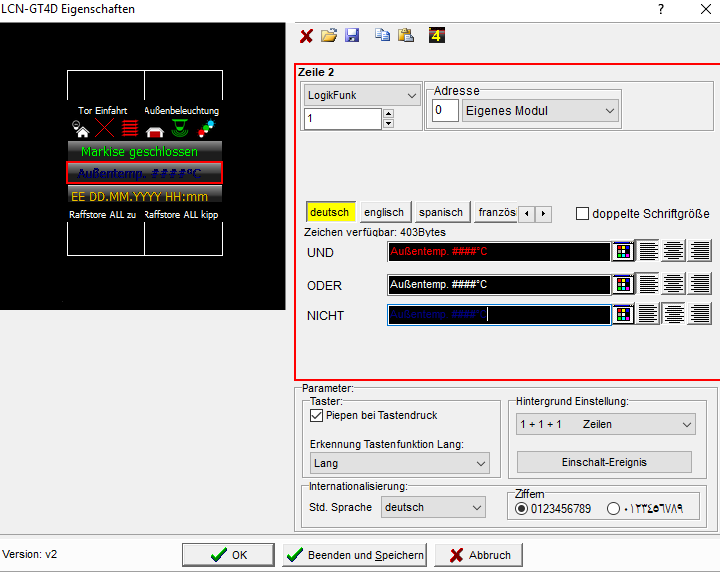Click the red X delete icon in toolbar
This screenshot has width=720, height=572.
point(307,35)
